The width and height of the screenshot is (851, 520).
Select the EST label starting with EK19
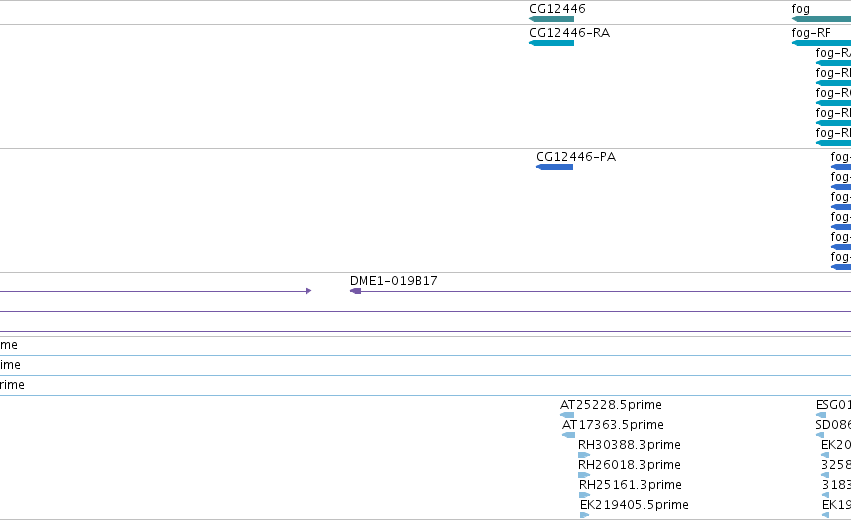tap(836, 505)
